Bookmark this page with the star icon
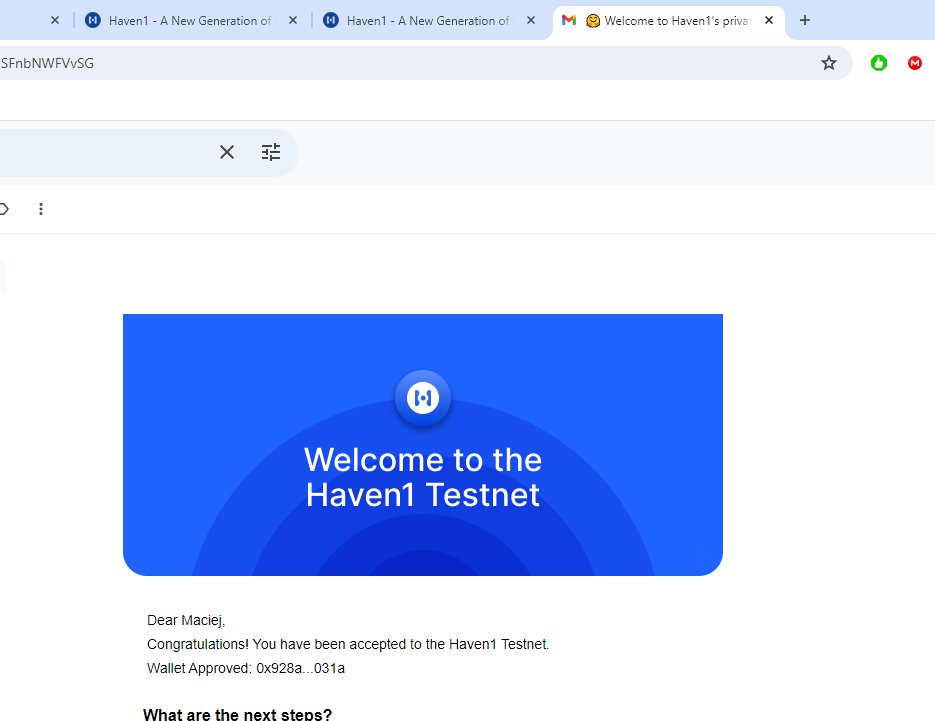The height and width of the screenshot is (721, 935). point(829,63)
